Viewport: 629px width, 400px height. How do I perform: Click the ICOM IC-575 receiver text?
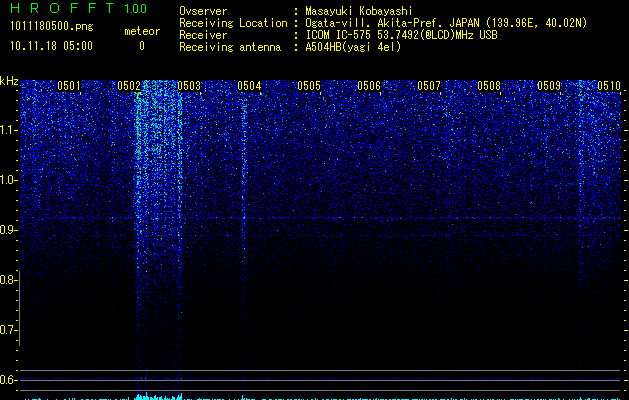[x=401, y=35]
